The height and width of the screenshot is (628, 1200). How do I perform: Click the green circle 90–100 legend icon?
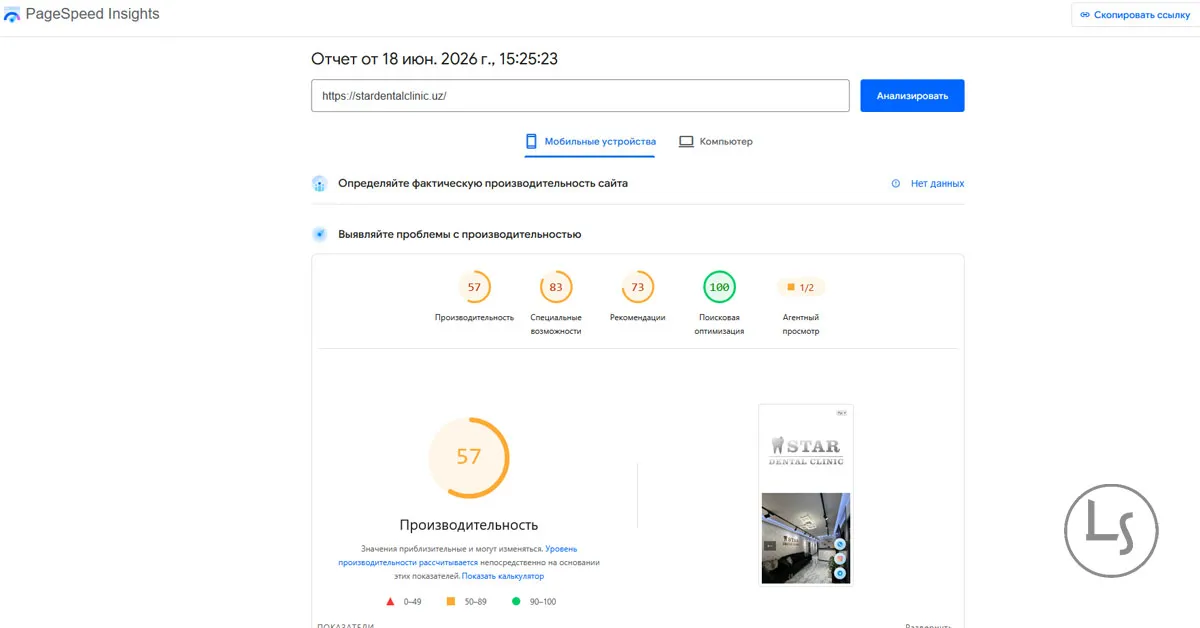pyautogui.click(x=516, y=602)
